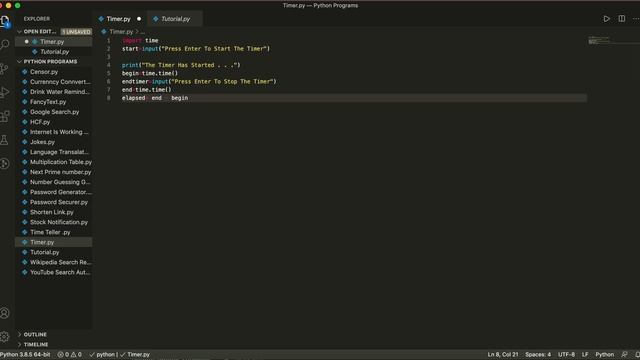Click the 1 UNSAVED badge
Image resolution: width=640 pixels, height=360 pixels.
tap(76, 31)
